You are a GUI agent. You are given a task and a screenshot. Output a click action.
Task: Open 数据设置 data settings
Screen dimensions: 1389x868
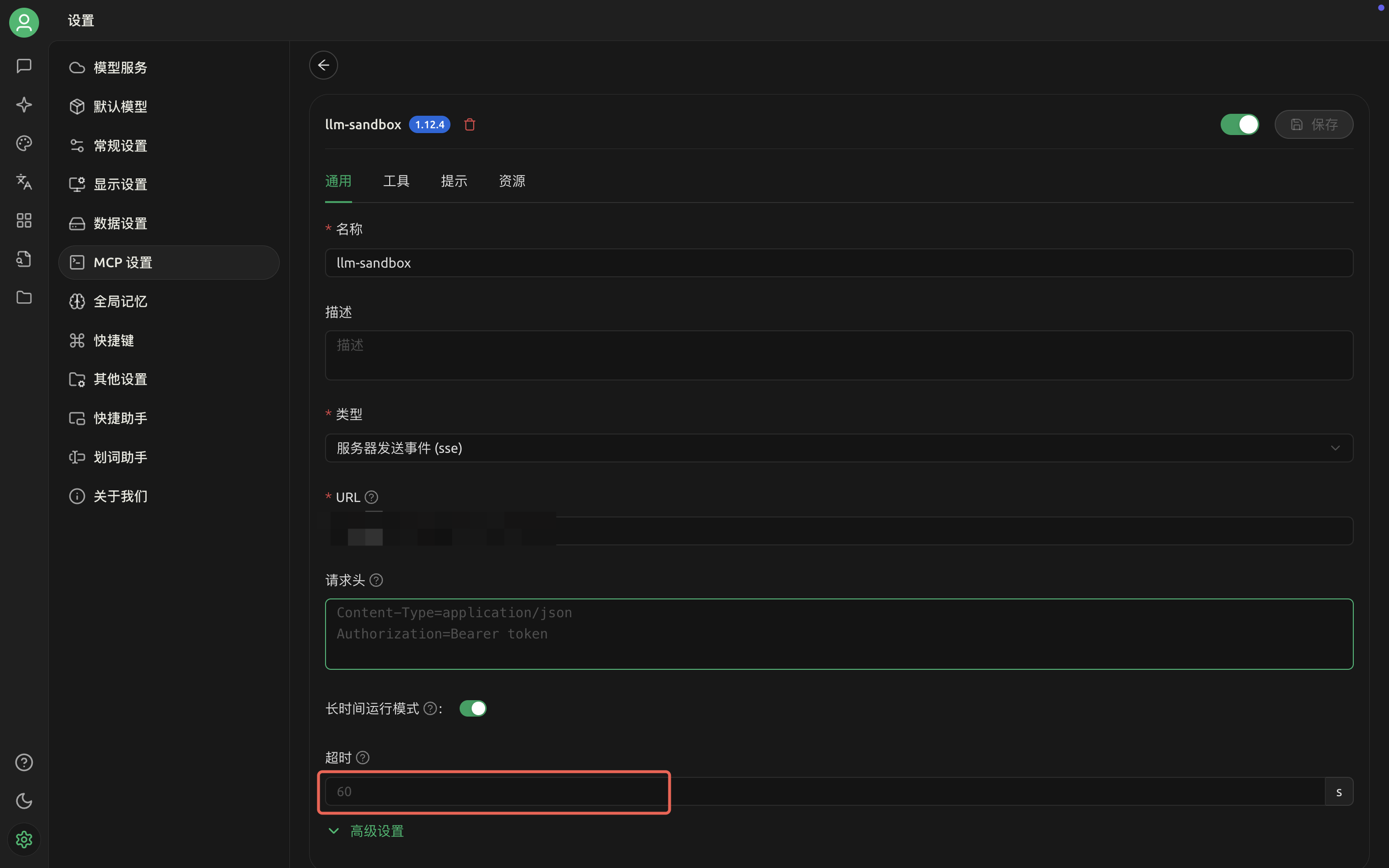click(x=120, y=223)
